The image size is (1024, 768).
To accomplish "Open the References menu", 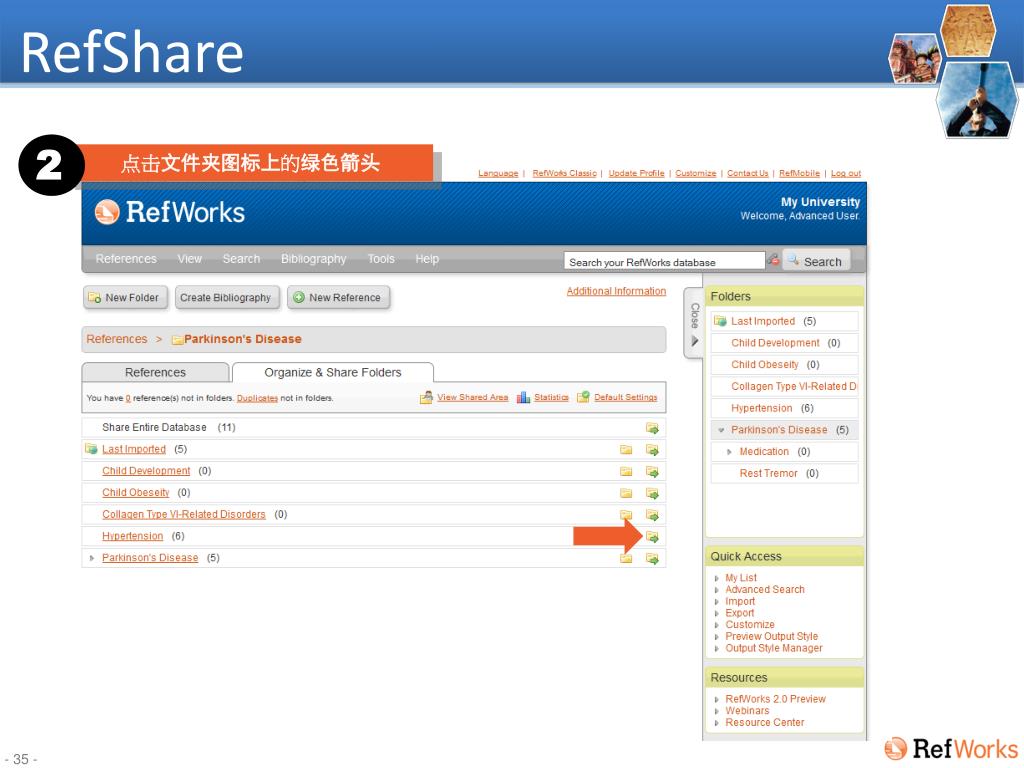I will 126,259.
